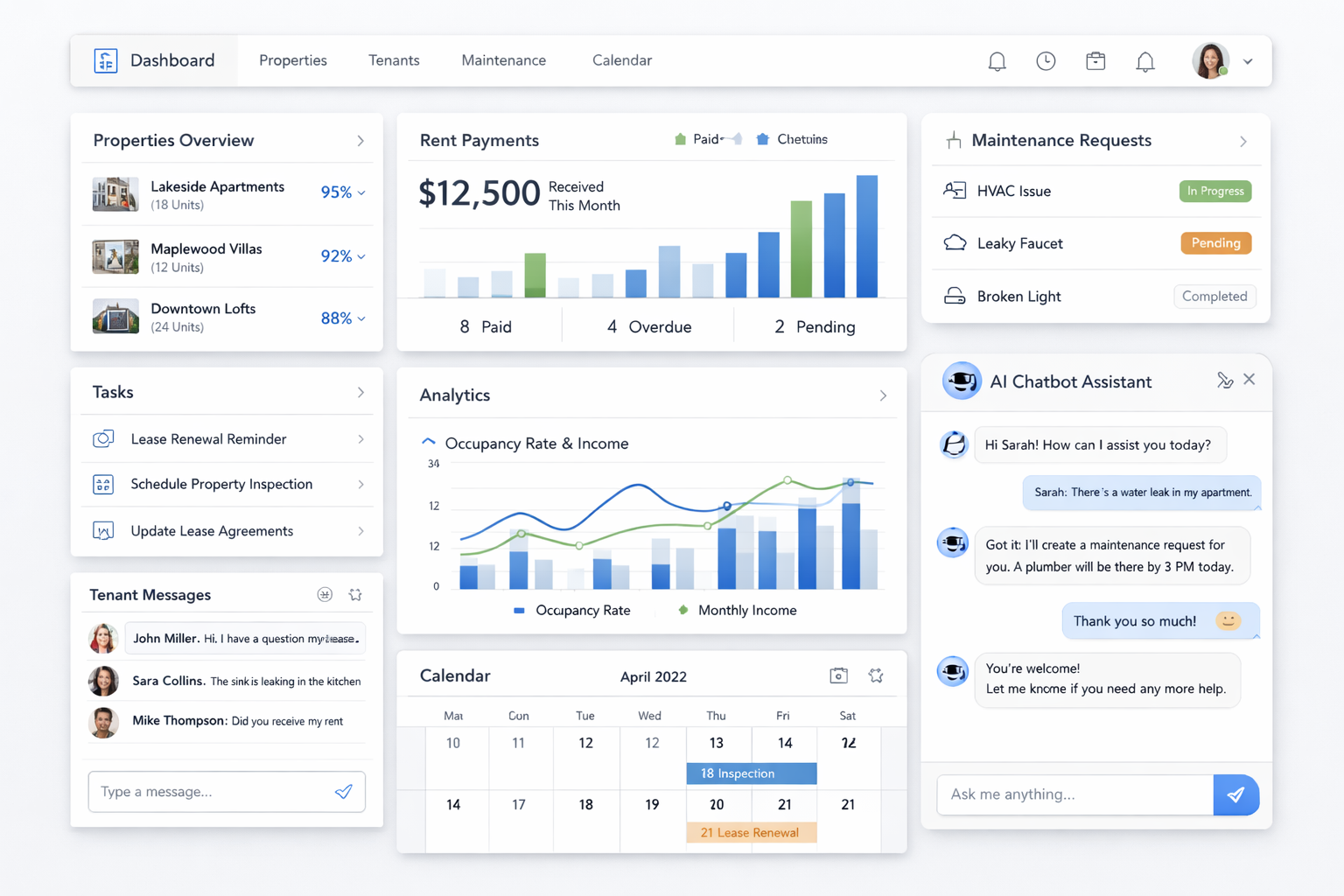The width and height of the screenshot is (1344, 896).
Task: Expand the Maintenance Requests panel chevron
Action: 1243,141
